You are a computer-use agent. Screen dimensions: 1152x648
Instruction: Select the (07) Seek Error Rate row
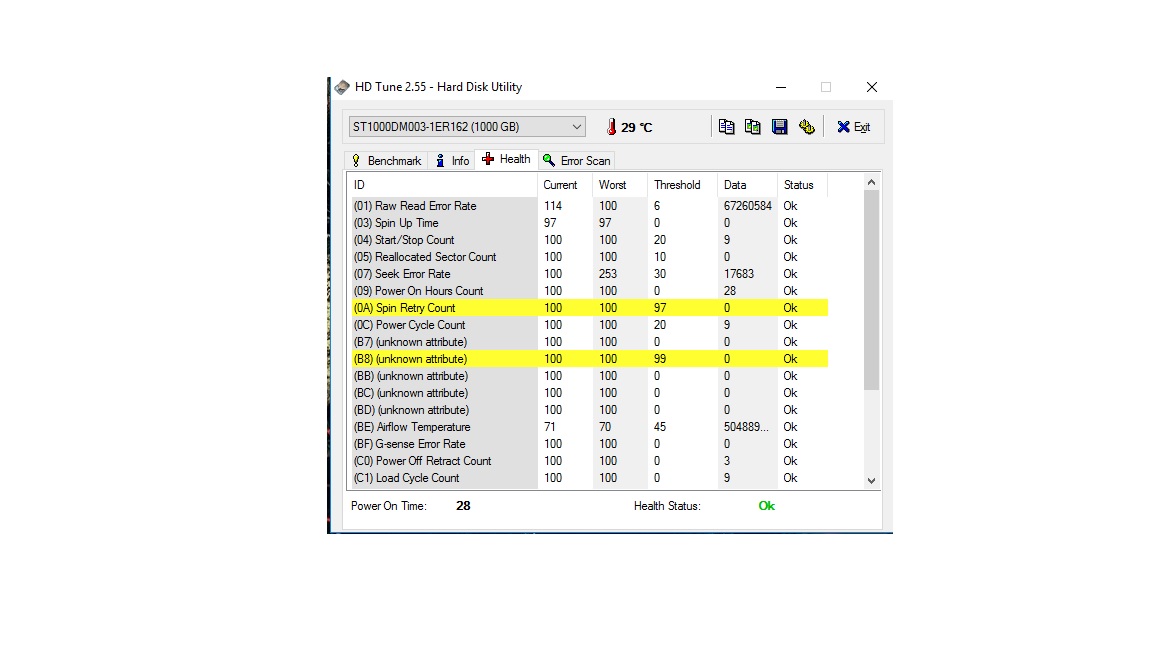tap(588, 273)
